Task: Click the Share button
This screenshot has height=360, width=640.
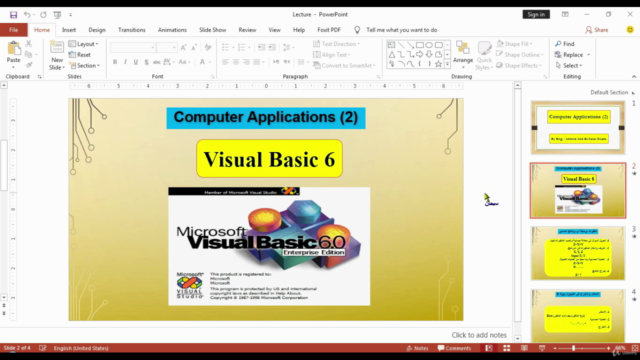Action: click(597, 30)
